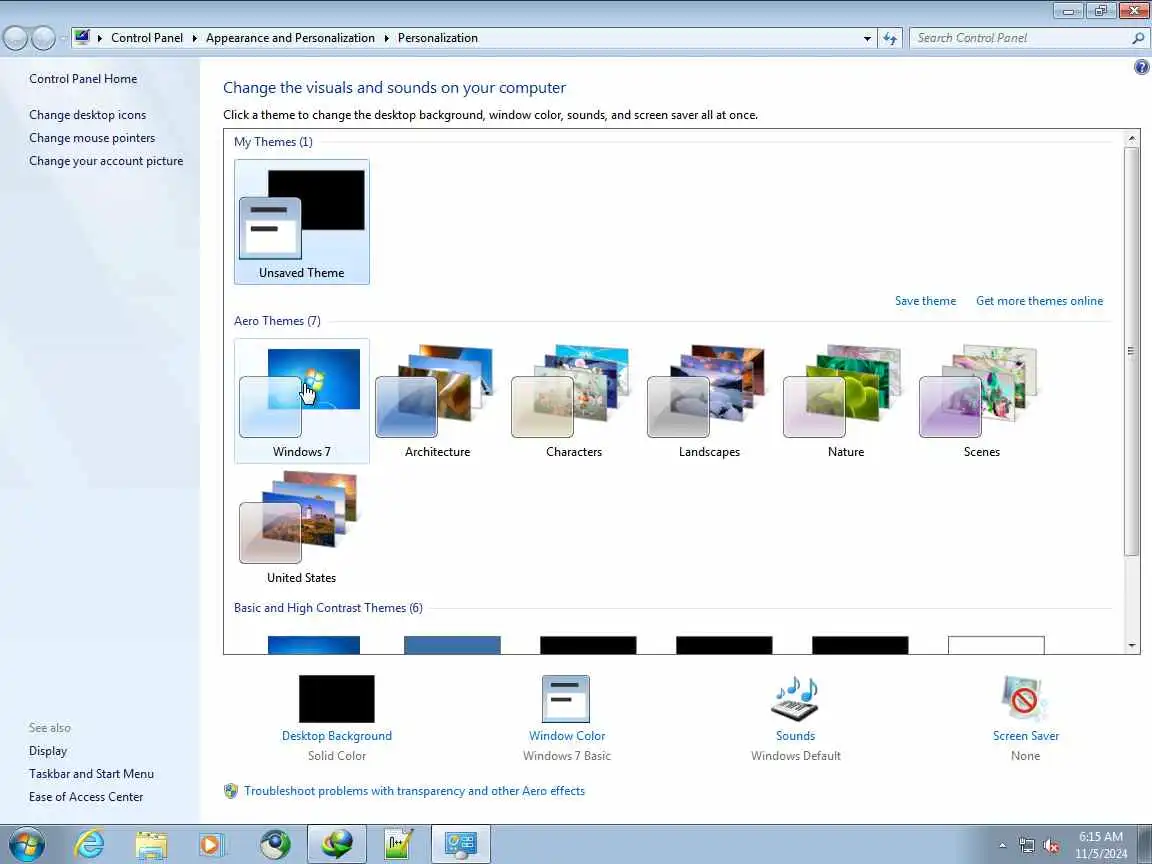This screenshot has width=1152, height=864.
Task: Open Display under See also
Action: point(48,751)
